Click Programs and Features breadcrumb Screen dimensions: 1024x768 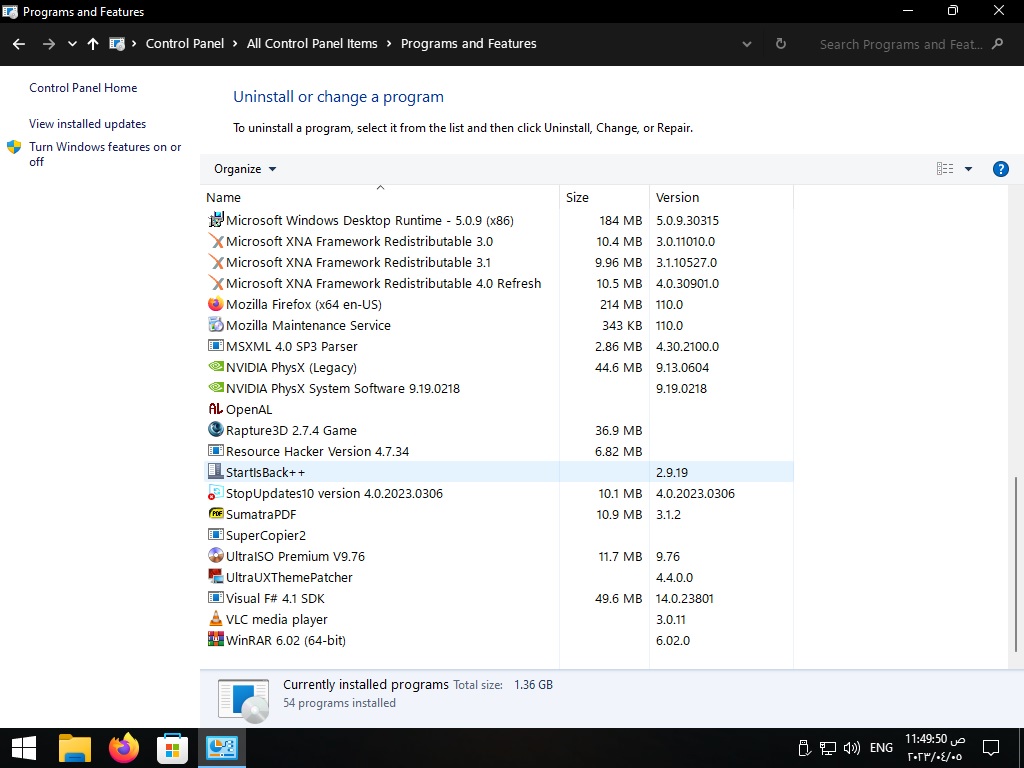(x=469, y=44)
